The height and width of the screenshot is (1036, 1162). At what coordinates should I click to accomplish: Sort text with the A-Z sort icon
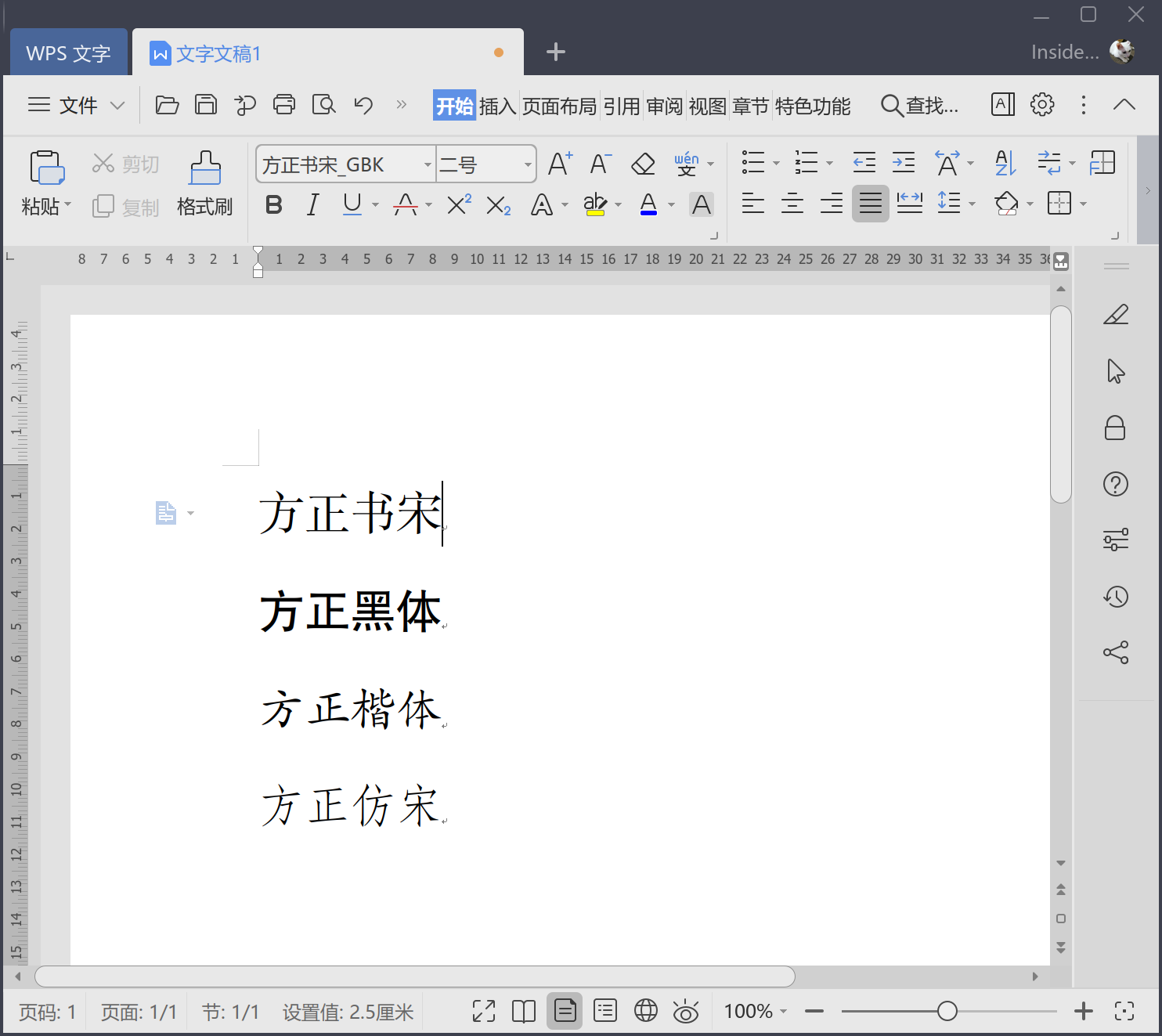(x=1005, y=163)
